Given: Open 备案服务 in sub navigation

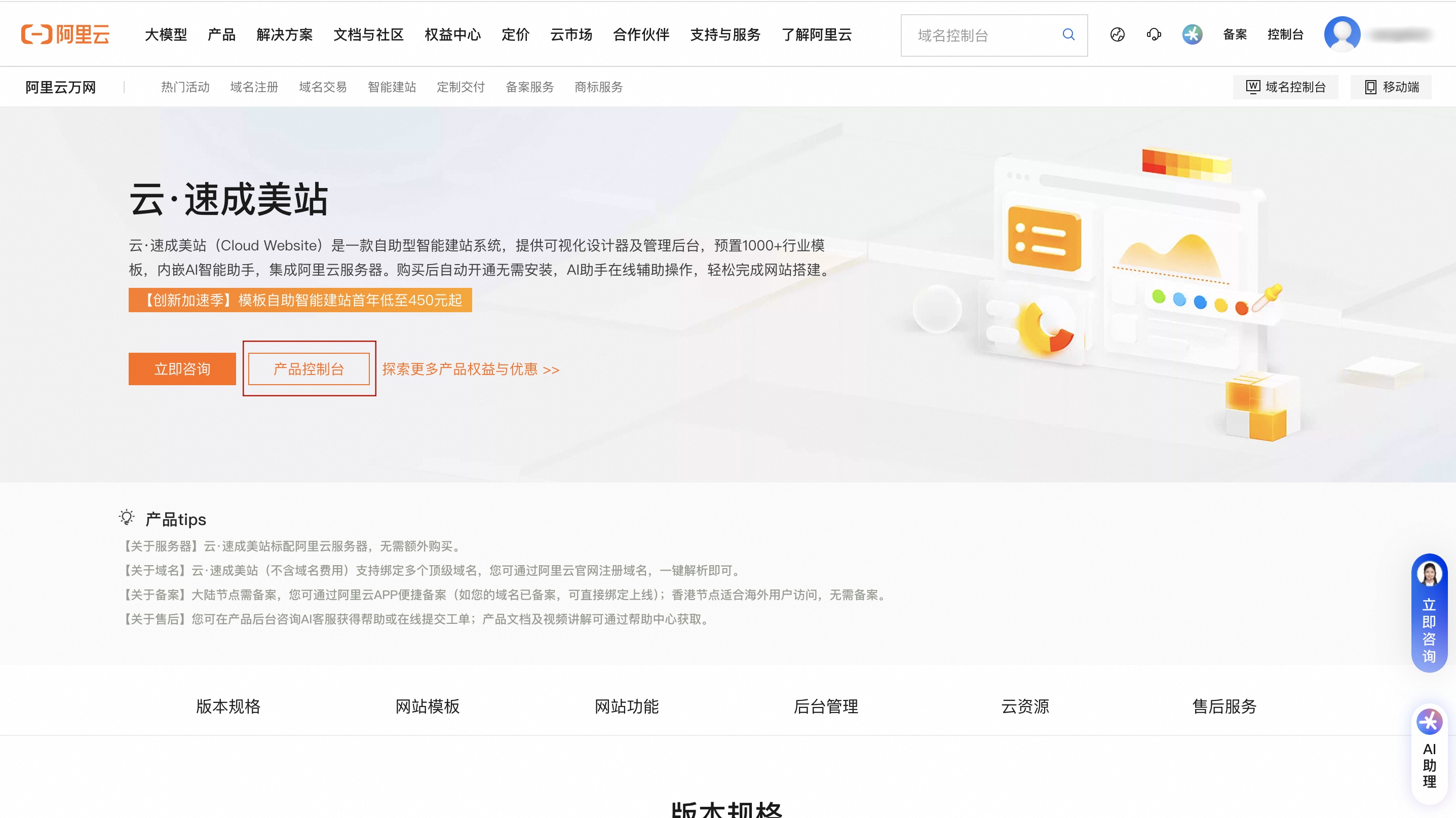Looking at the screenshot, I should [x=529, y=87].
